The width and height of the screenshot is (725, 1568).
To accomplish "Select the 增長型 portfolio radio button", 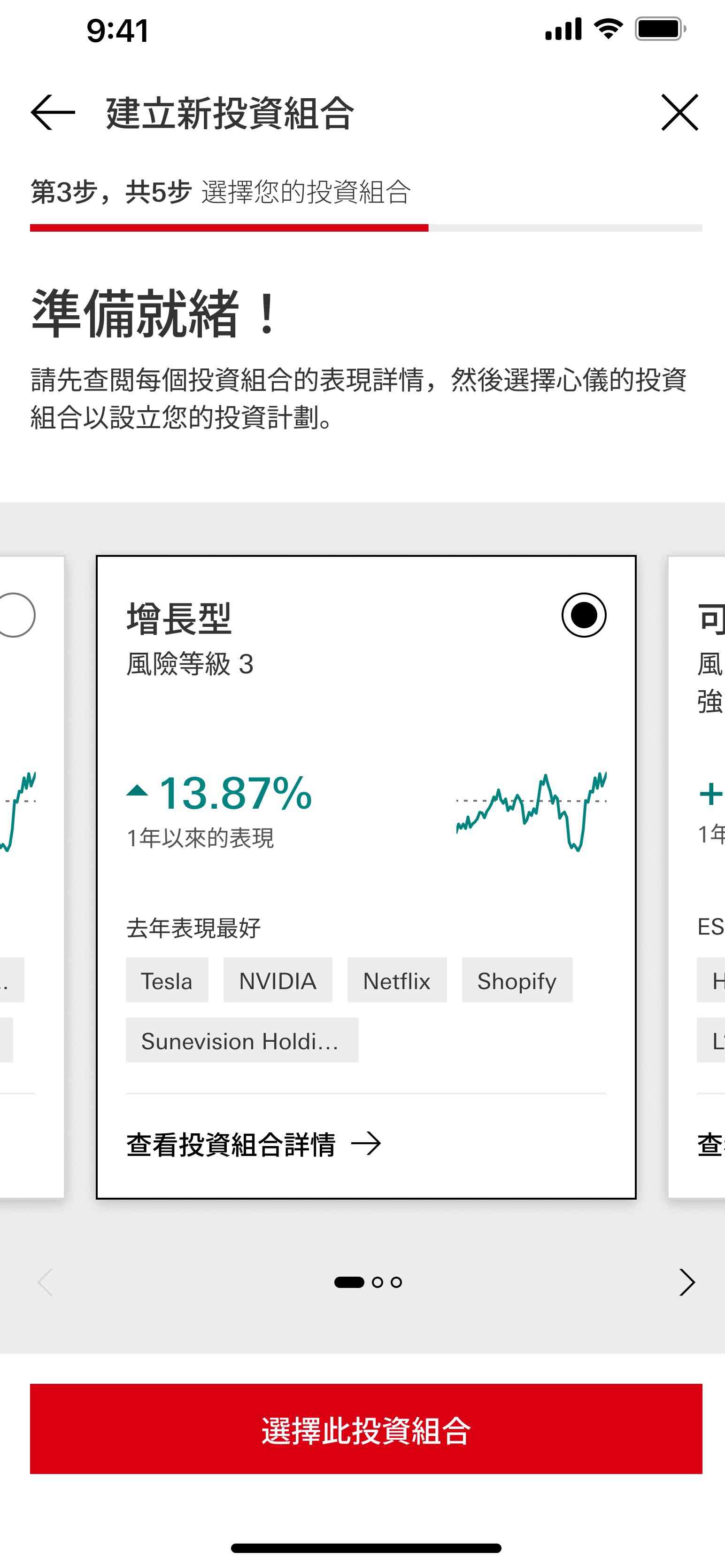I will tap(584, 615).
